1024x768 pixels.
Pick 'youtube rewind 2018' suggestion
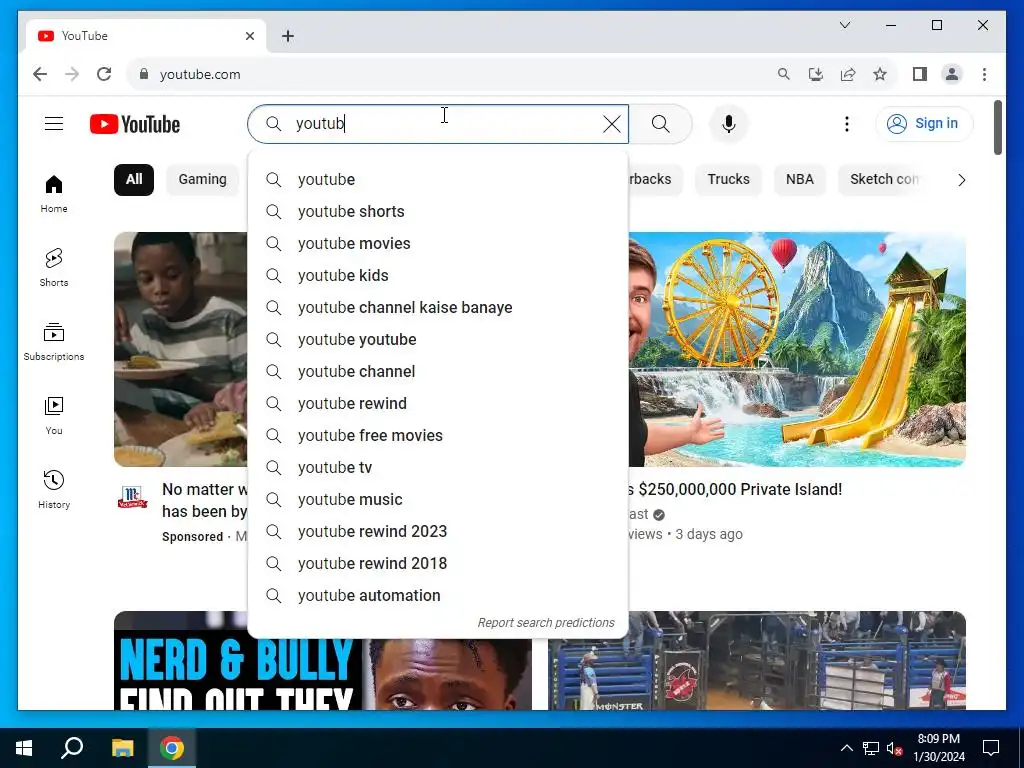tap(438, 564)
